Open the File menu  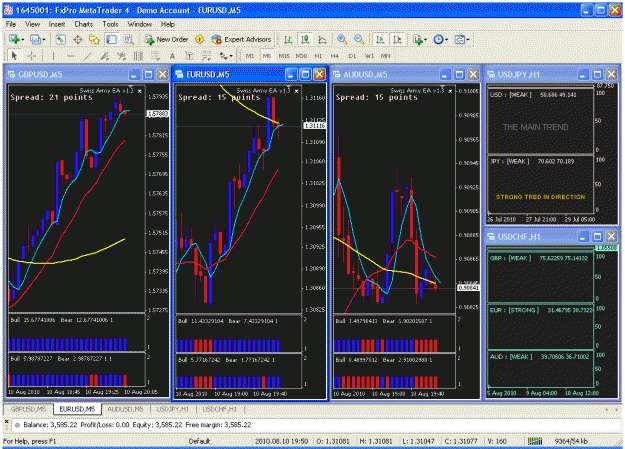click(11, 24)
